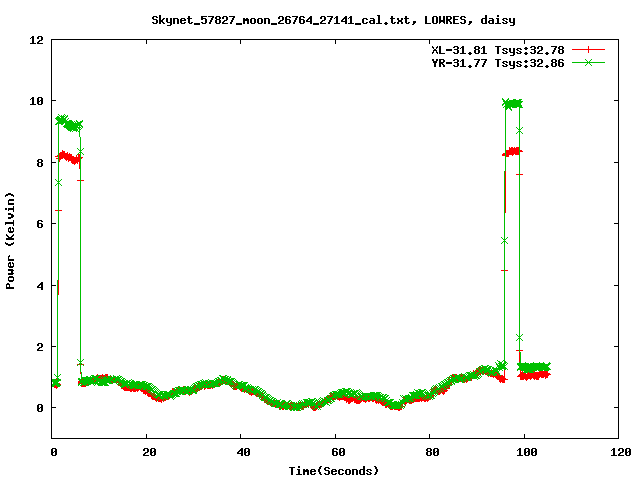The image size is (640, 480).
Task: Click y-axis tick label 12
Action: click(x=36, y=40)
